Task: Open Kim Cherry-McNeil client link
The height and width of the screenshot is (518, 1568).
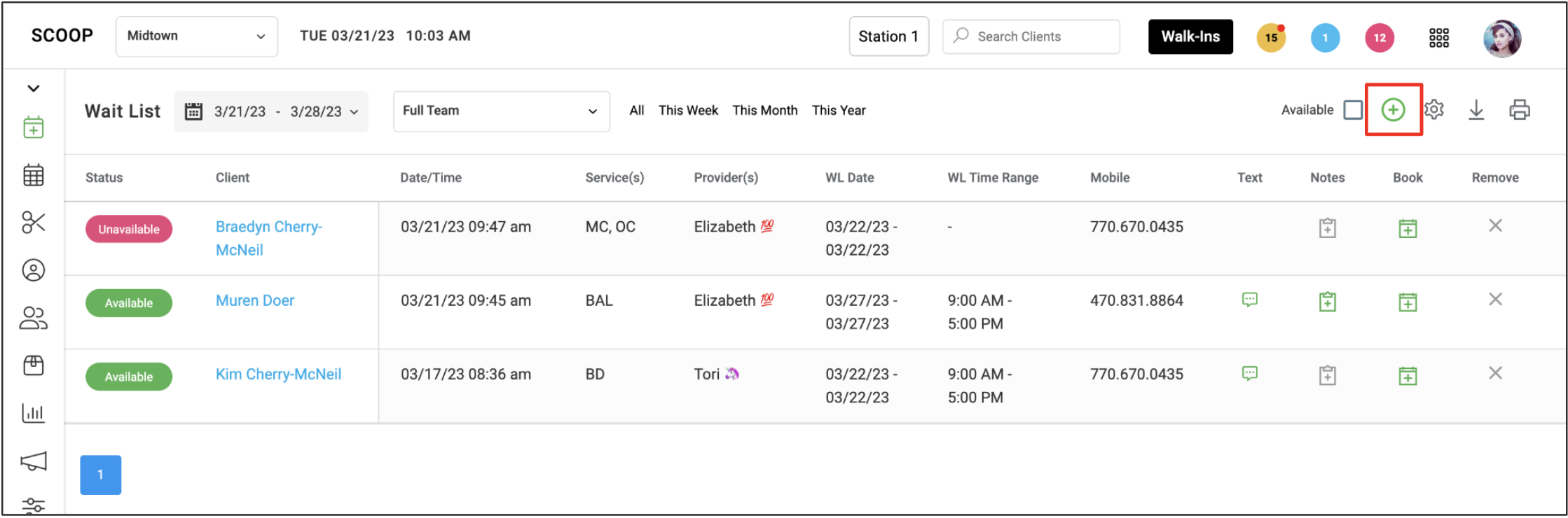Action: 278,374
